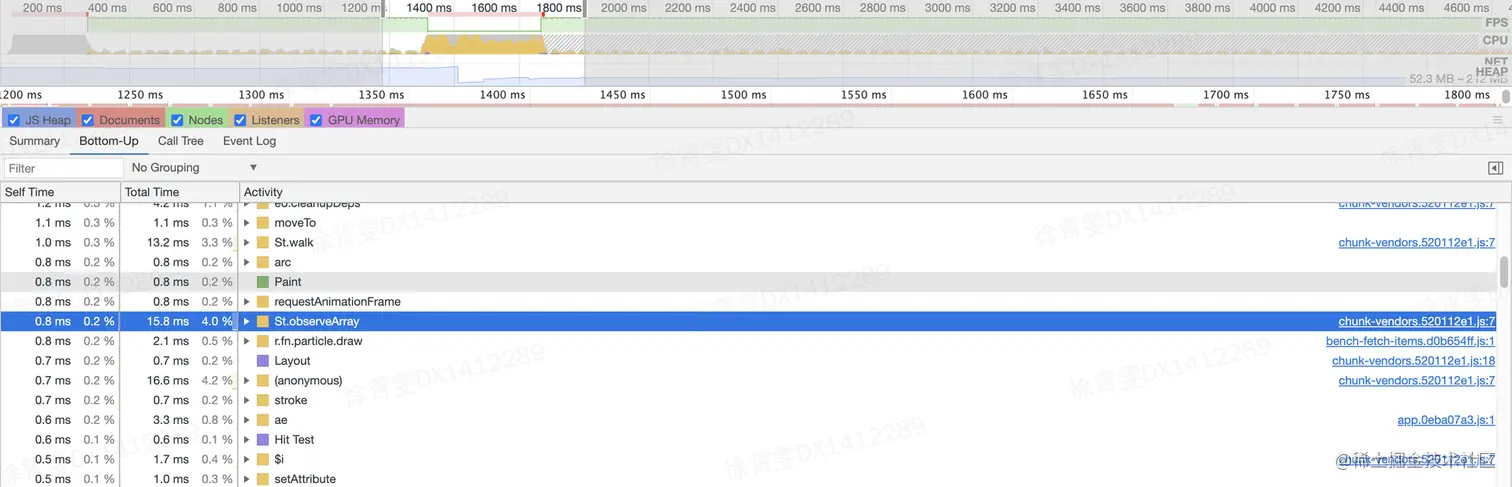Click the yellow square beside ae

[263, 420]
